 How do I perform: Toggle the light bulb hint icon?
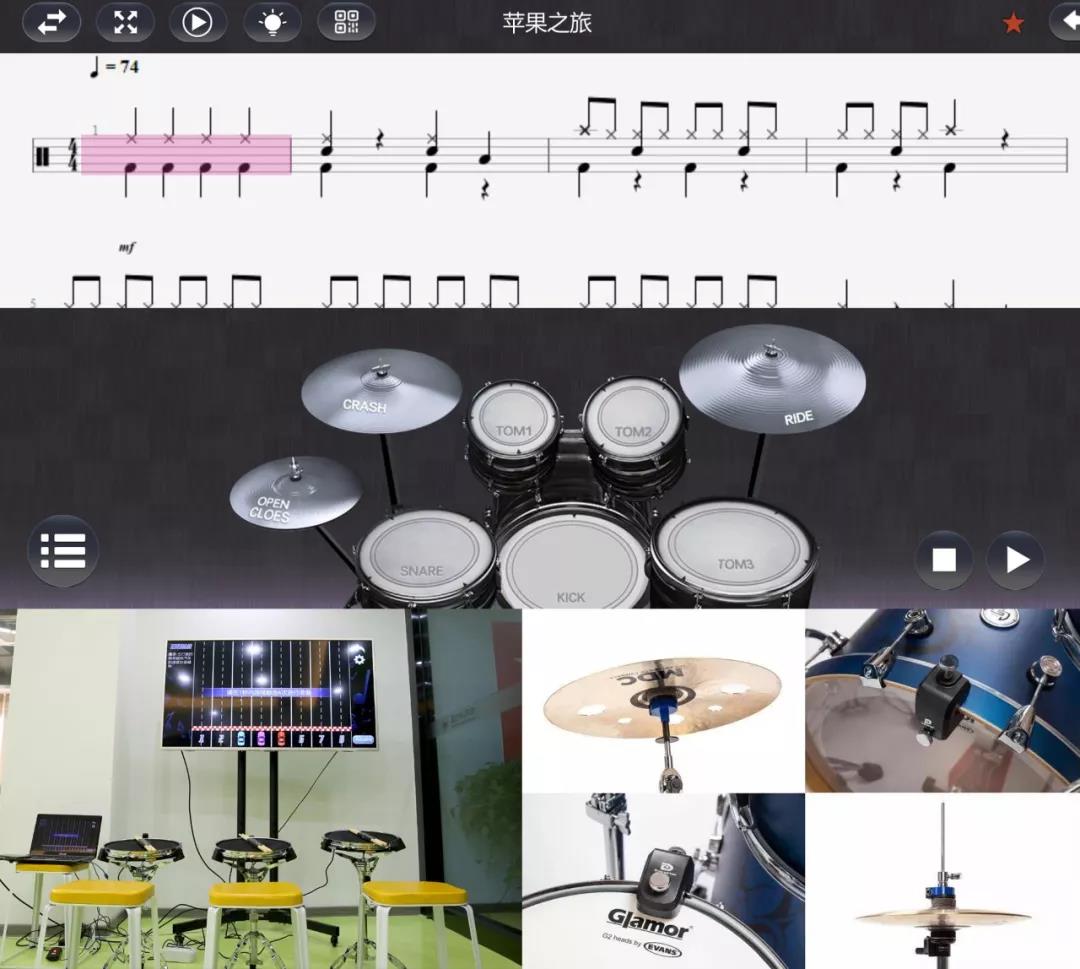(x=273, y=22)
